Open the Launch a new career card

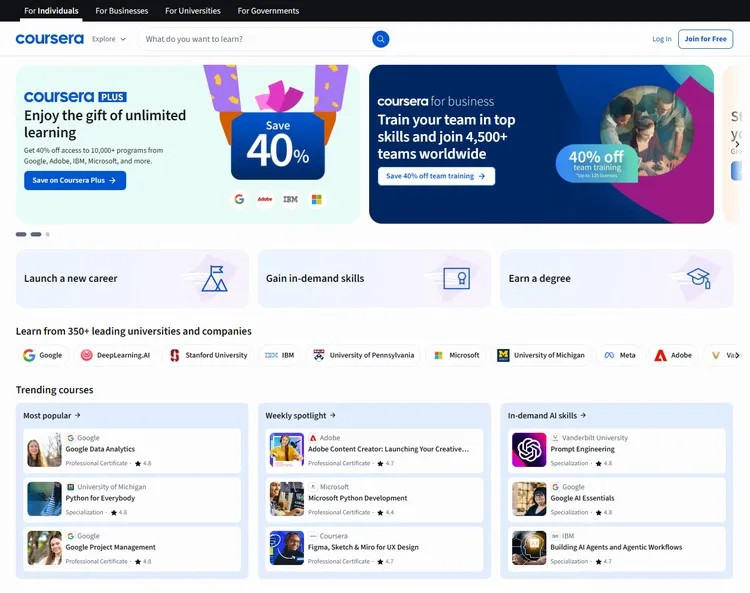tap(132, 278)
